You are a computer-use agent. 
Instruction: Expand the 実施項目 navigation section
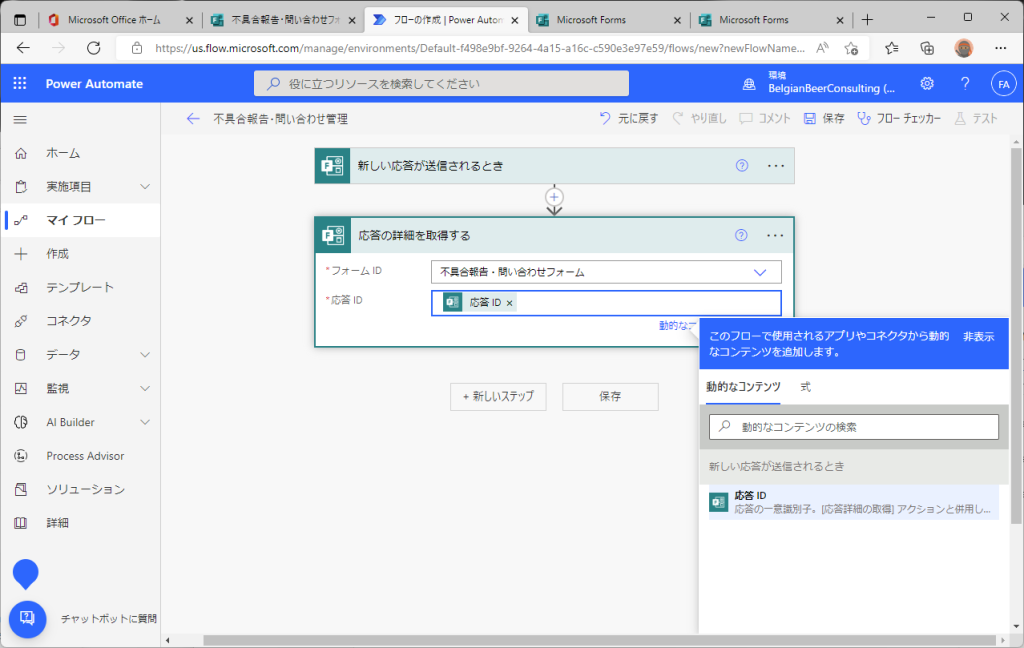[x=145, y=187]
